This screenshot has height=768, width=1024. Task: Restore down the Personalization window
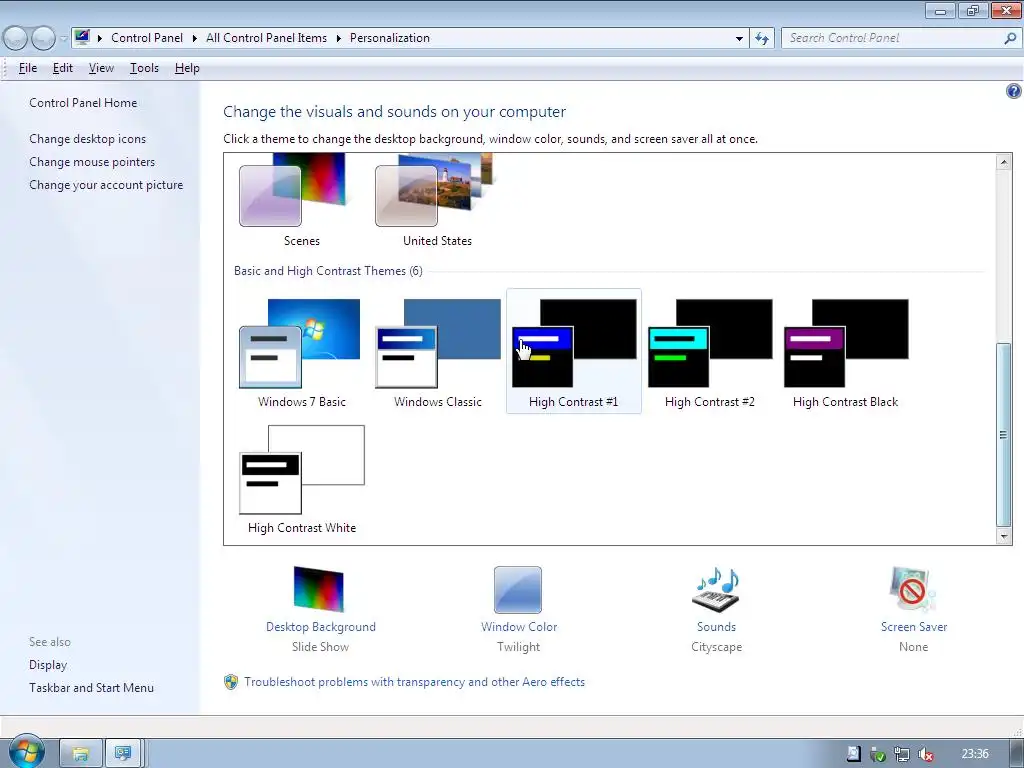click(973, 10)
